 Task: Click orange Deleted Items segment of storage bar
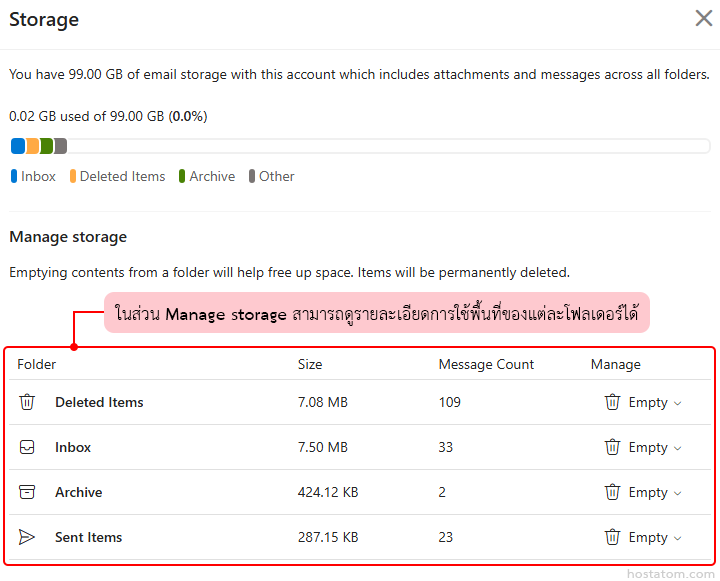pyautogui.click(x=33, y=146)
